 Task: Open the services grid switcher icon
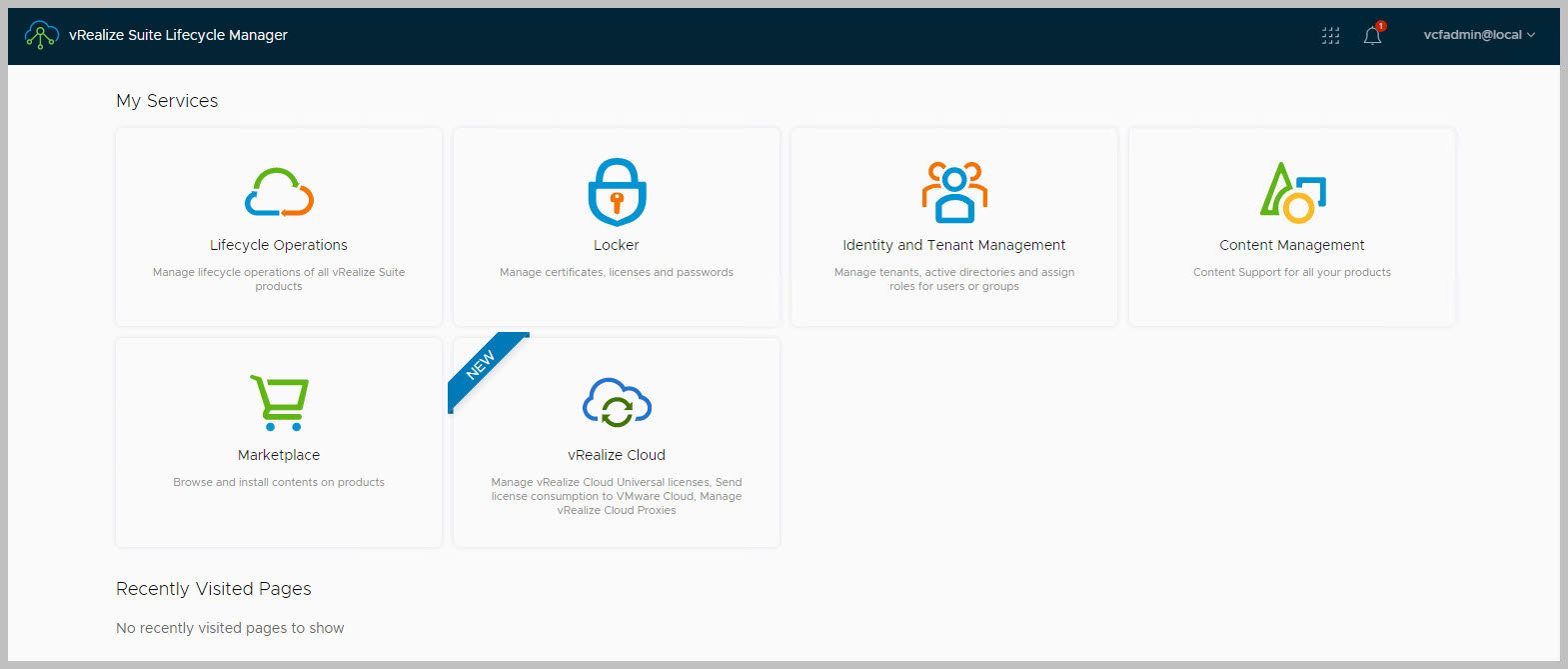point(1330,36)
